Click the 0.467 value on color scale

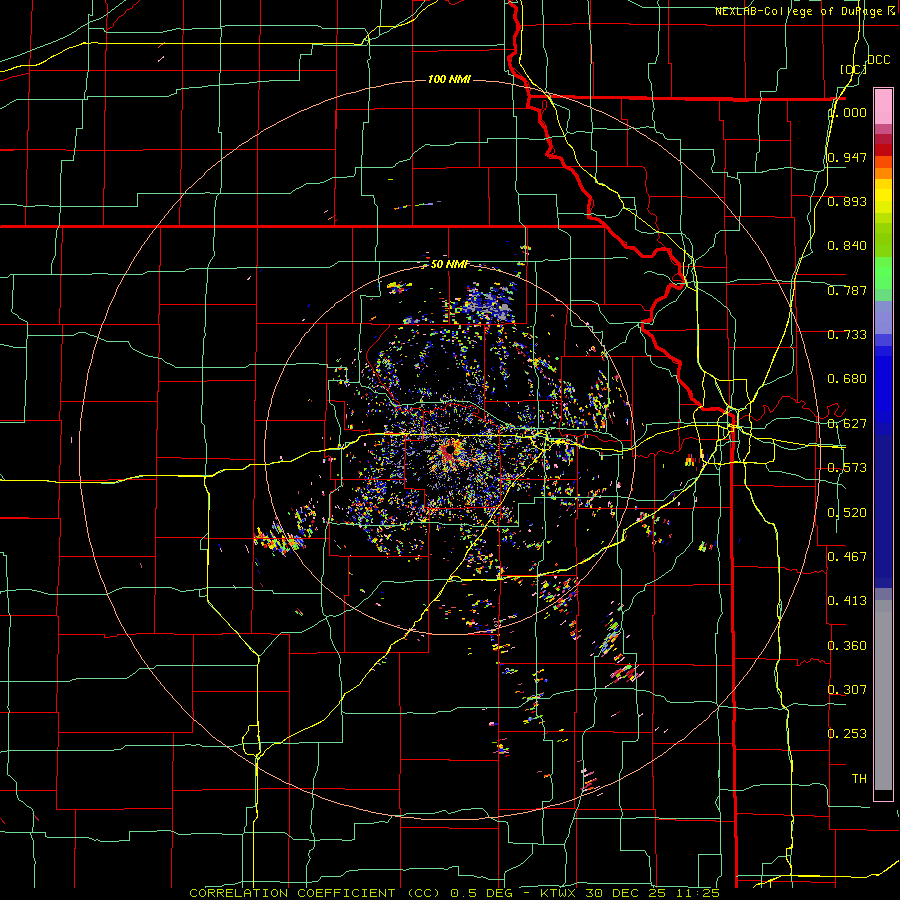tap(847, 557)
